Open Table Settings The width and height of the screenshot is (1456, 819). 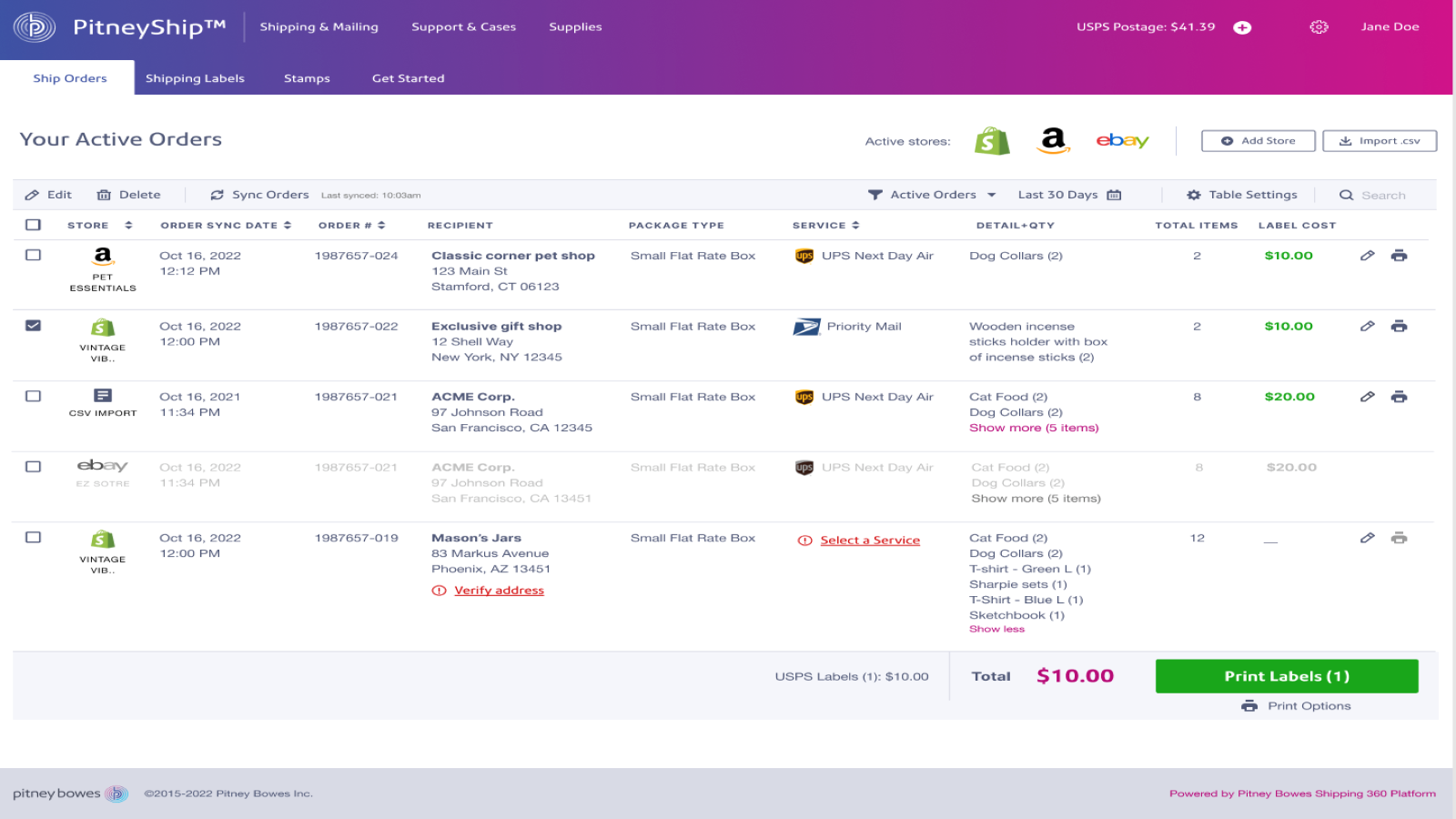pos(1241,194)
